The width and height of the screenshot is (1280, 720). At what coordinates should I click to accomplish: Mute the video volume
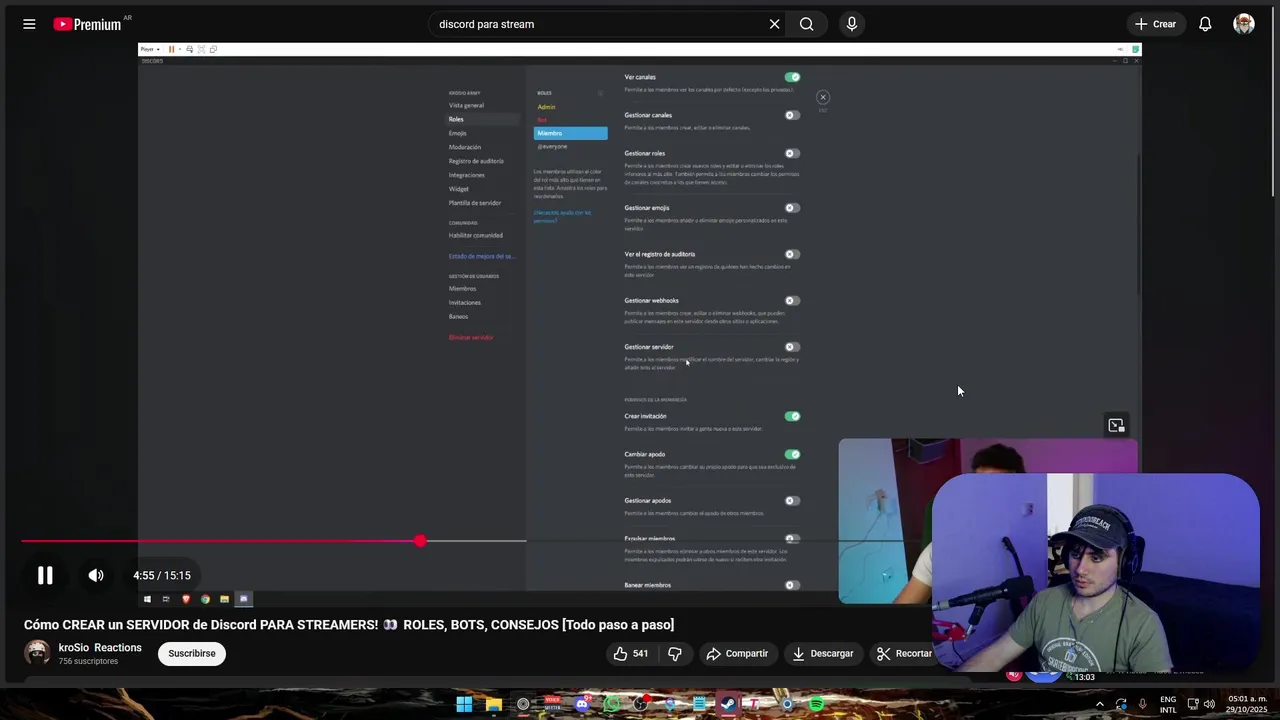(x=96, y=575)
